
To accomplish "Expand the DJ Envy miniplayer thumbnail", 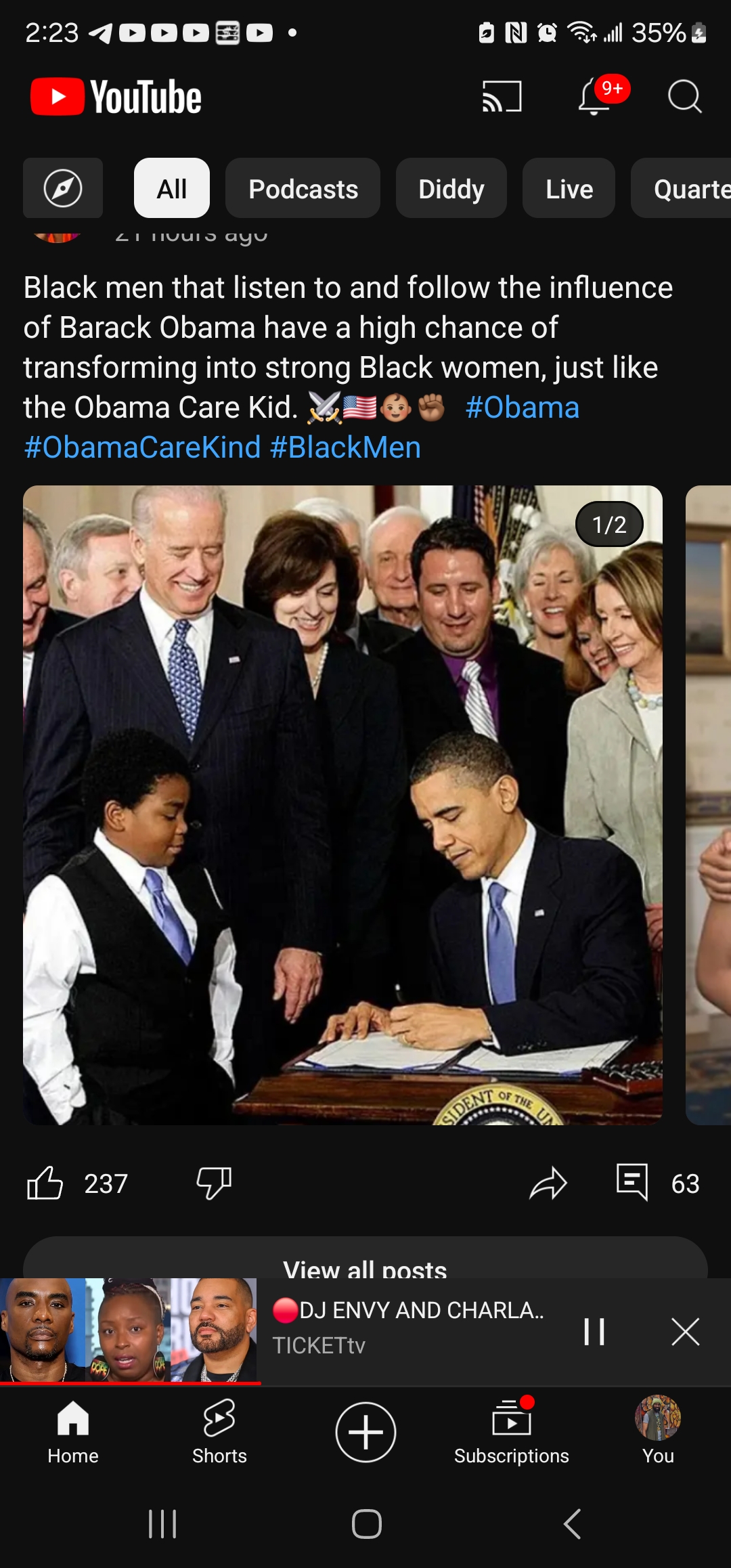I will pyautogui.click(x=129, y=1330).
